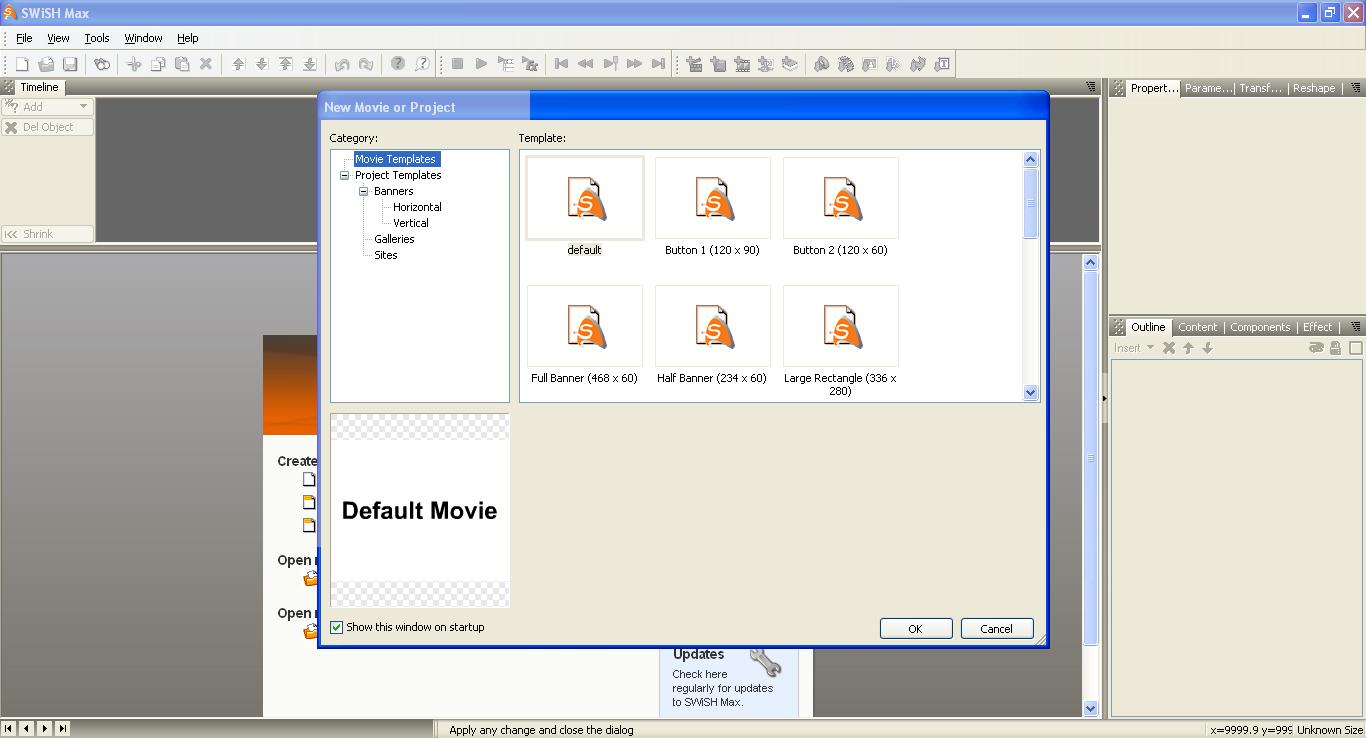Click the Paste toolbar icon
The image size is (1366, 738).
tap(182, 64)
